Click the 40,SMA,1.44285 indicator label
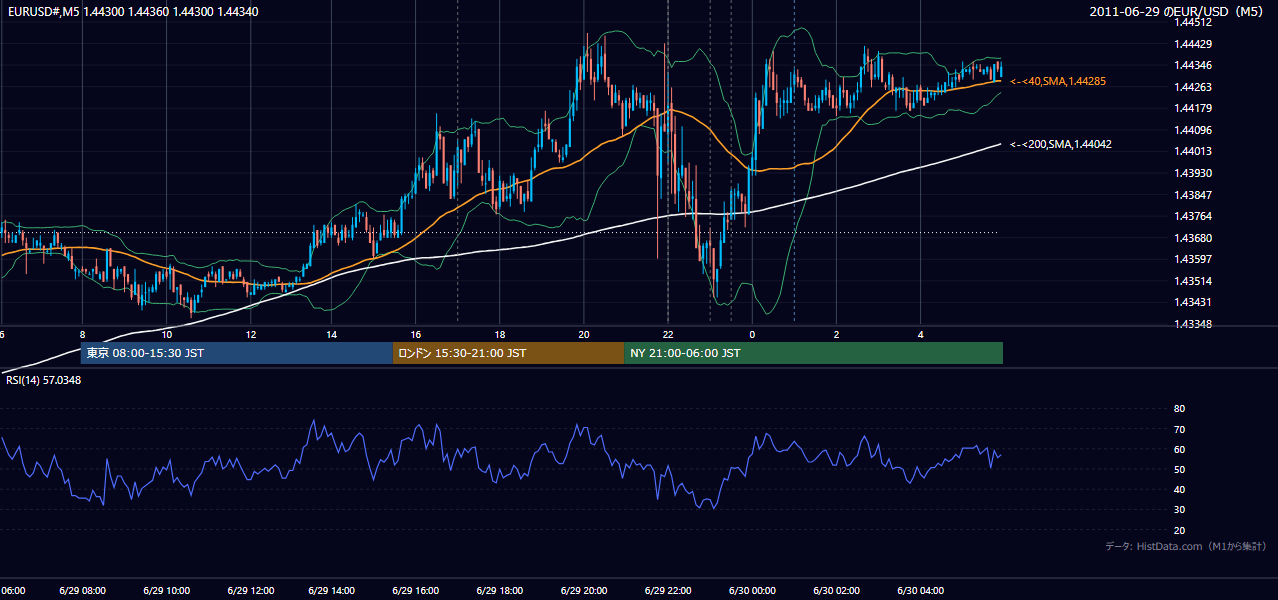The width and height of the screenshot is (1278, 600). (x=1058, y=81)
